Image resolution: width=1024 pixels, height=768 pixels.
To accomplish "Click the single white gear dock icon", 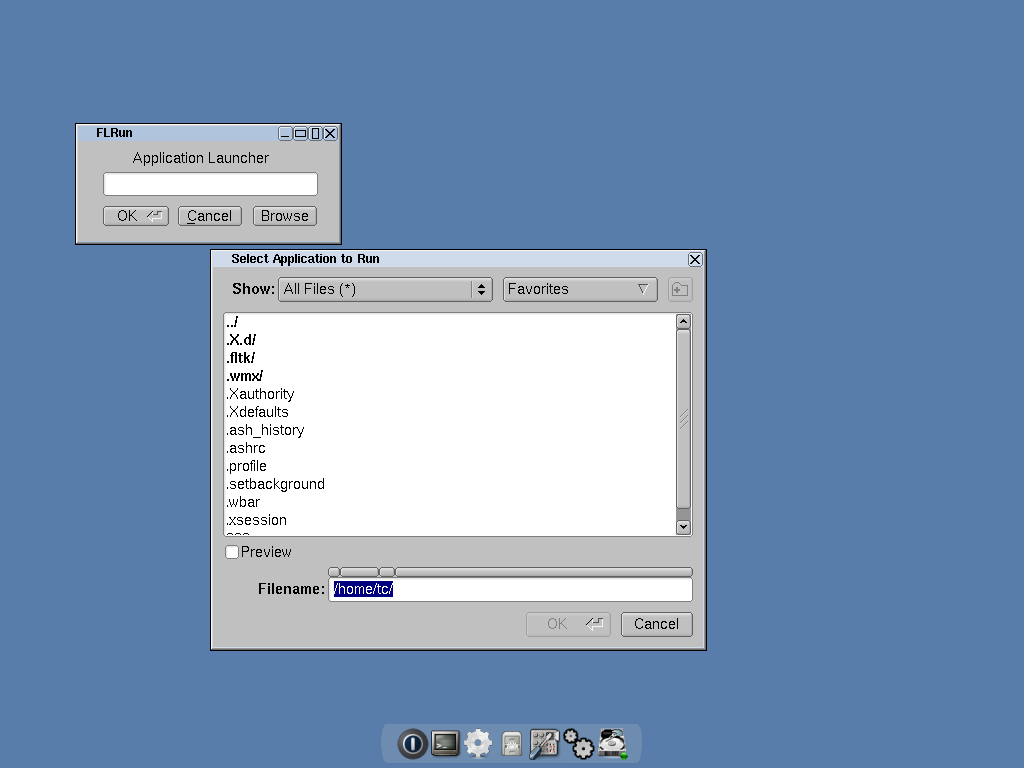I will click(478, 744).
